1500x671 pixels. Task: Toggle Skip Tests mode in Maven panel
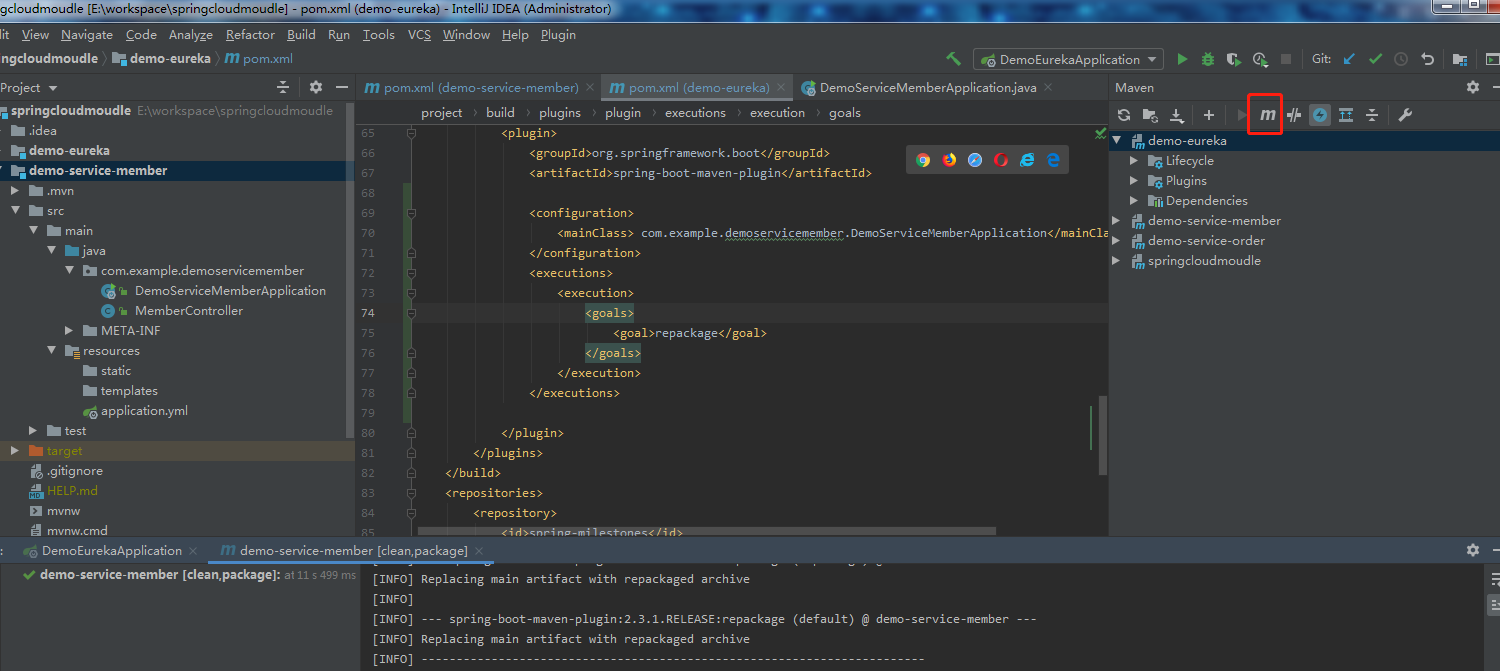coord(1291,114)
